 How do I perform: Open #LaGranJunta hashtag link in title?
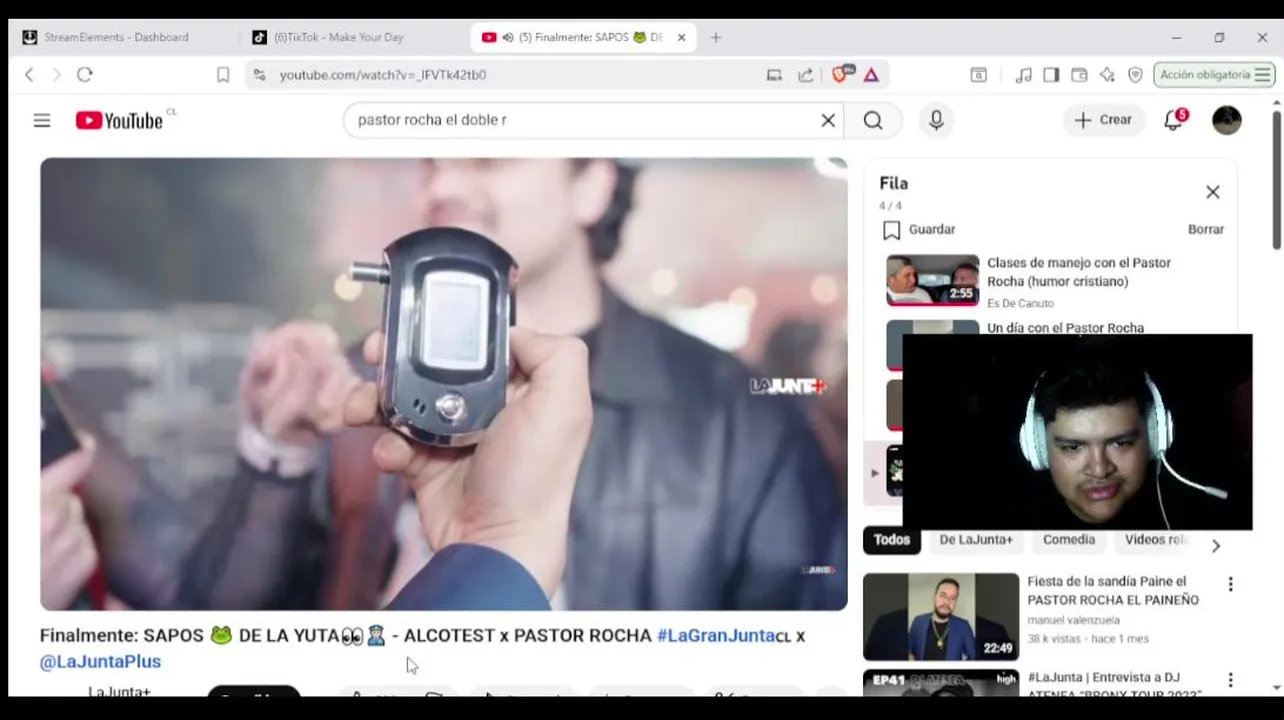(x=716, y=636)
